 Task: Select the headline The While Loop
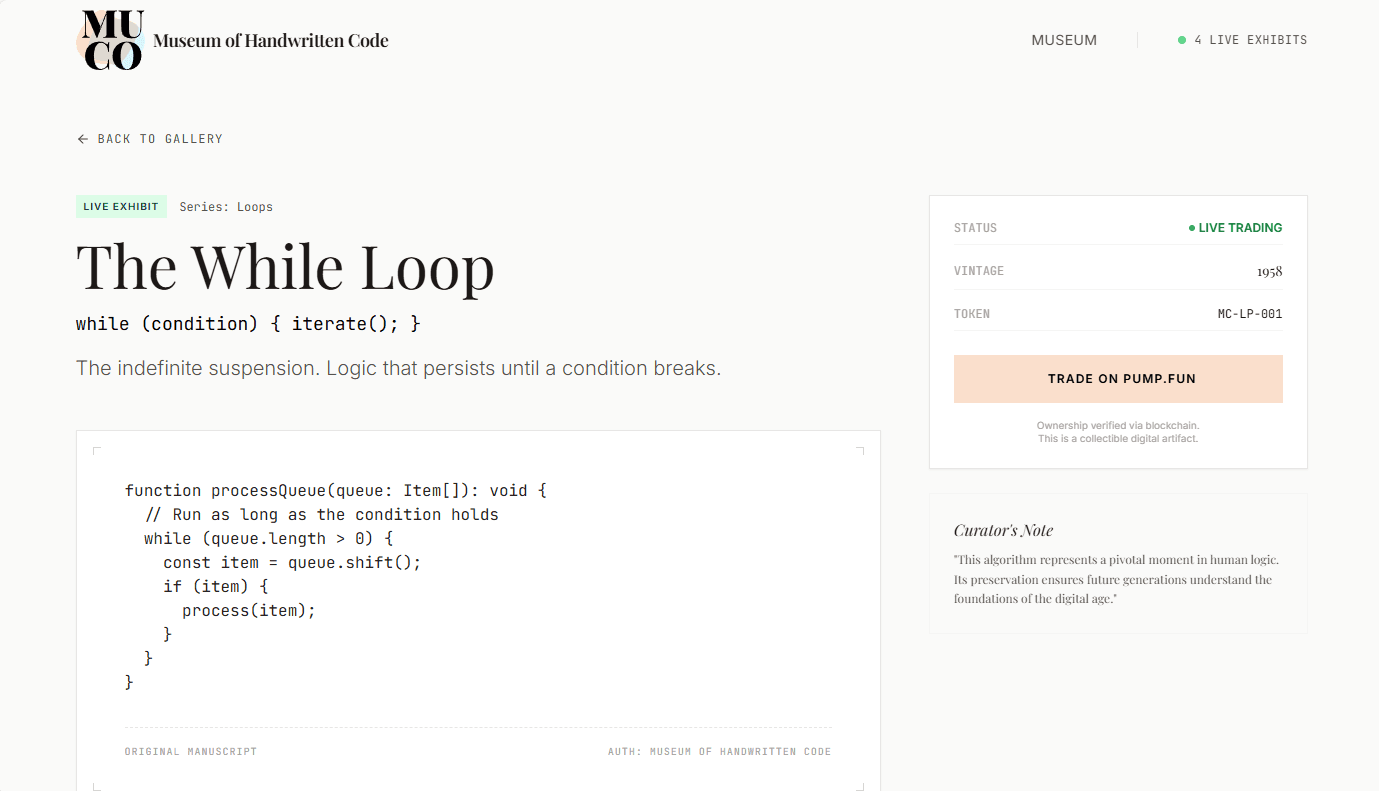[x=286, y=267]
